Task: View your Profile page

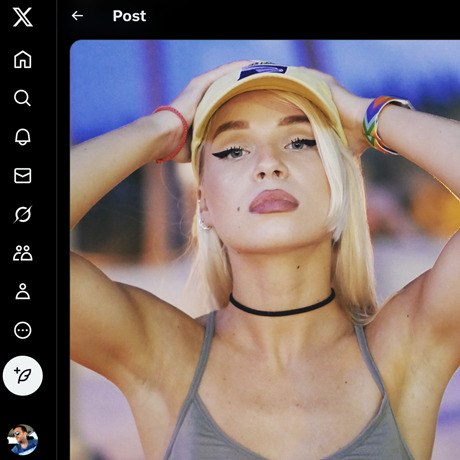Action: pyautogui.click(x=23, y=292)
